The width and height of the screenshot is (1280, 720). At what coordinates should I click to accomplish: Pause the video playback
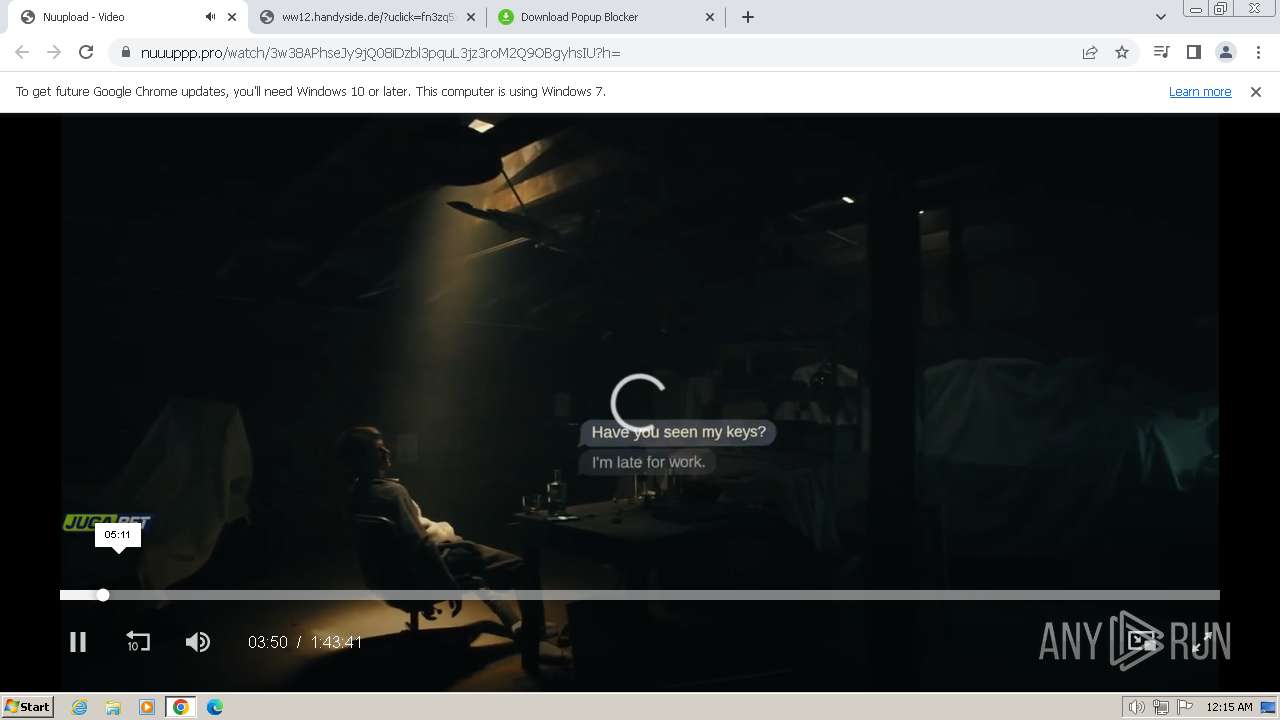tap(78, 642)
